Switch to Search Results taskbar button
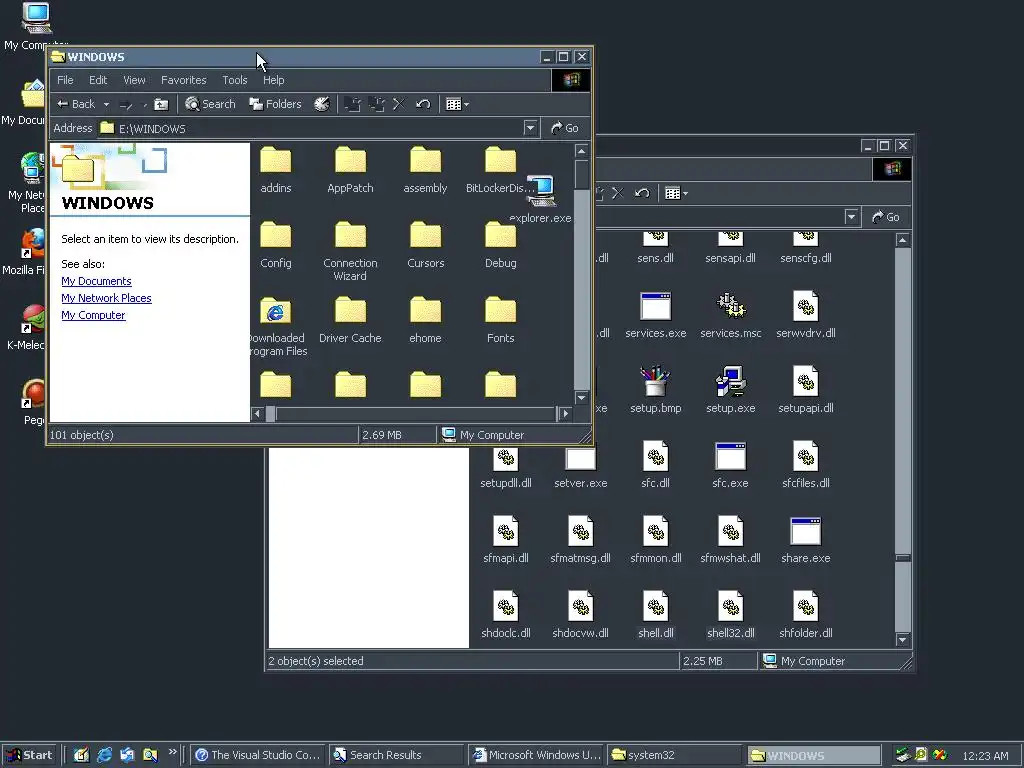This screenshot has width=1024, height=768. click(x=397, y=755)
